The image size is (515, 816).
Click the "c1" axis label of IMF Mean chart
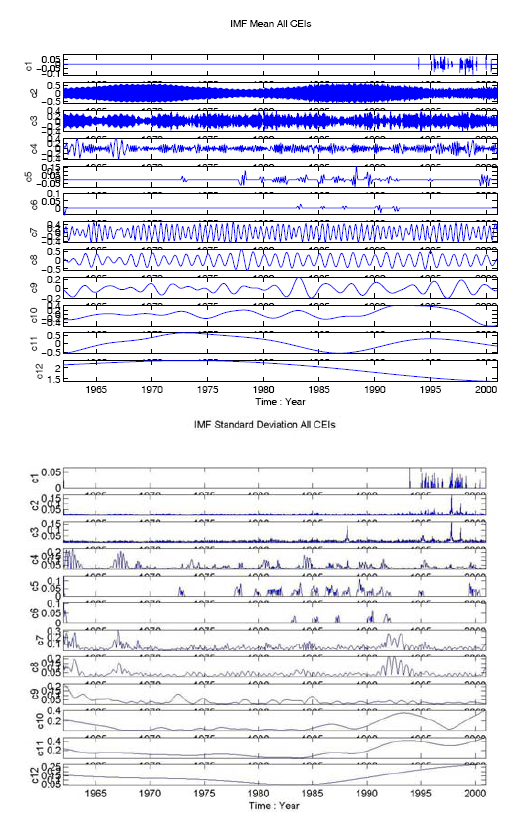click(x=29, y=66)
